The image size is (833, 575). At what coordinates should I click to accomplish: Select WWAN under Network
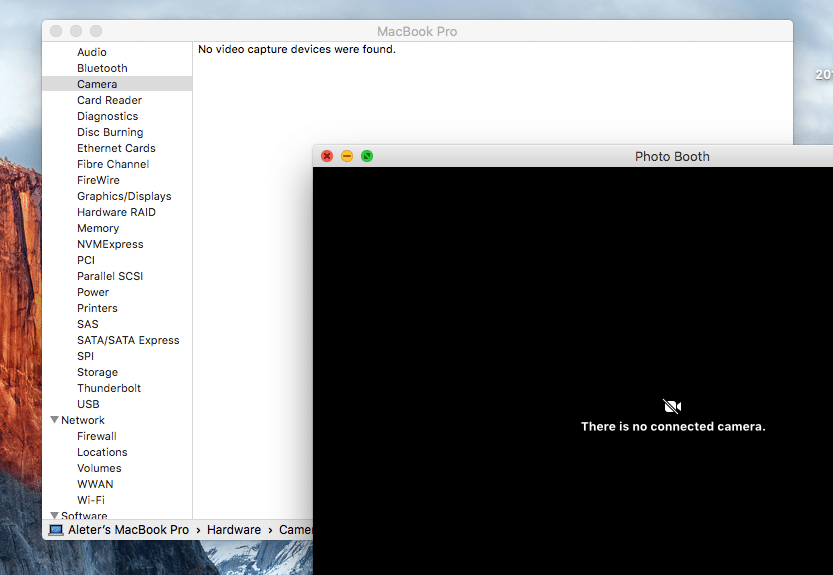[95, 484]
